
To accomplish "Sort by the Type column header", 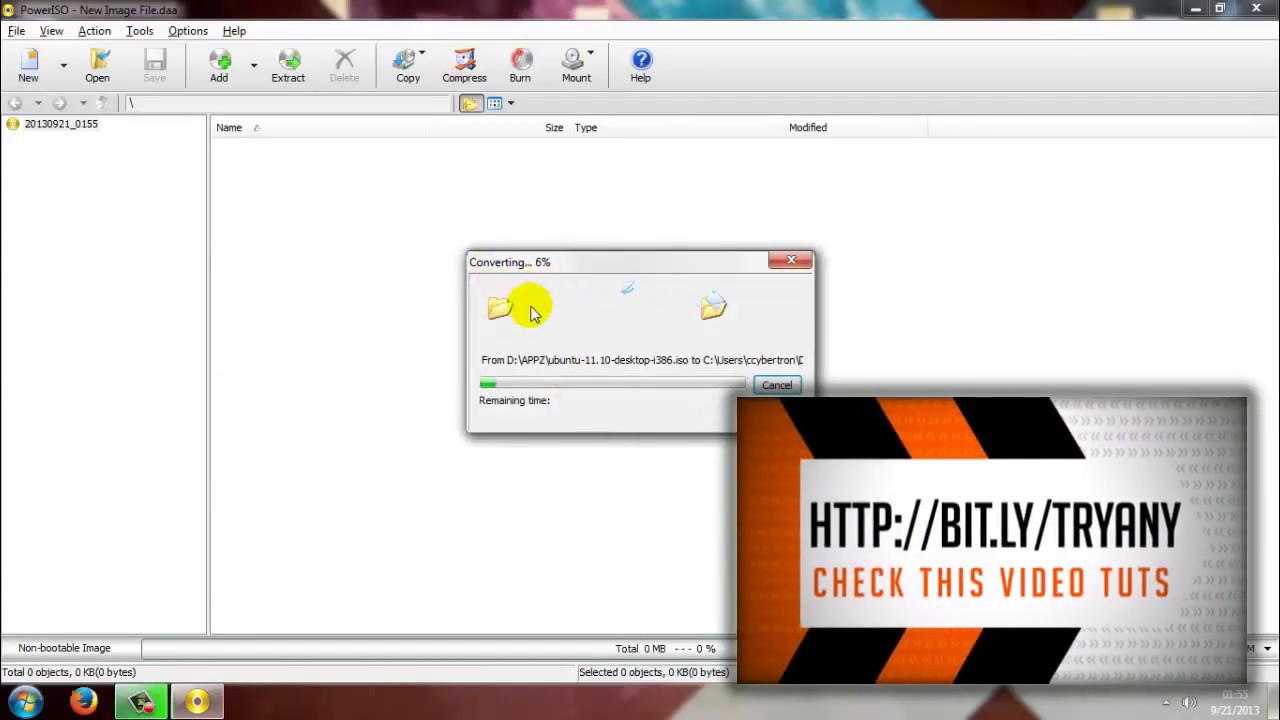I will [586, 127].
